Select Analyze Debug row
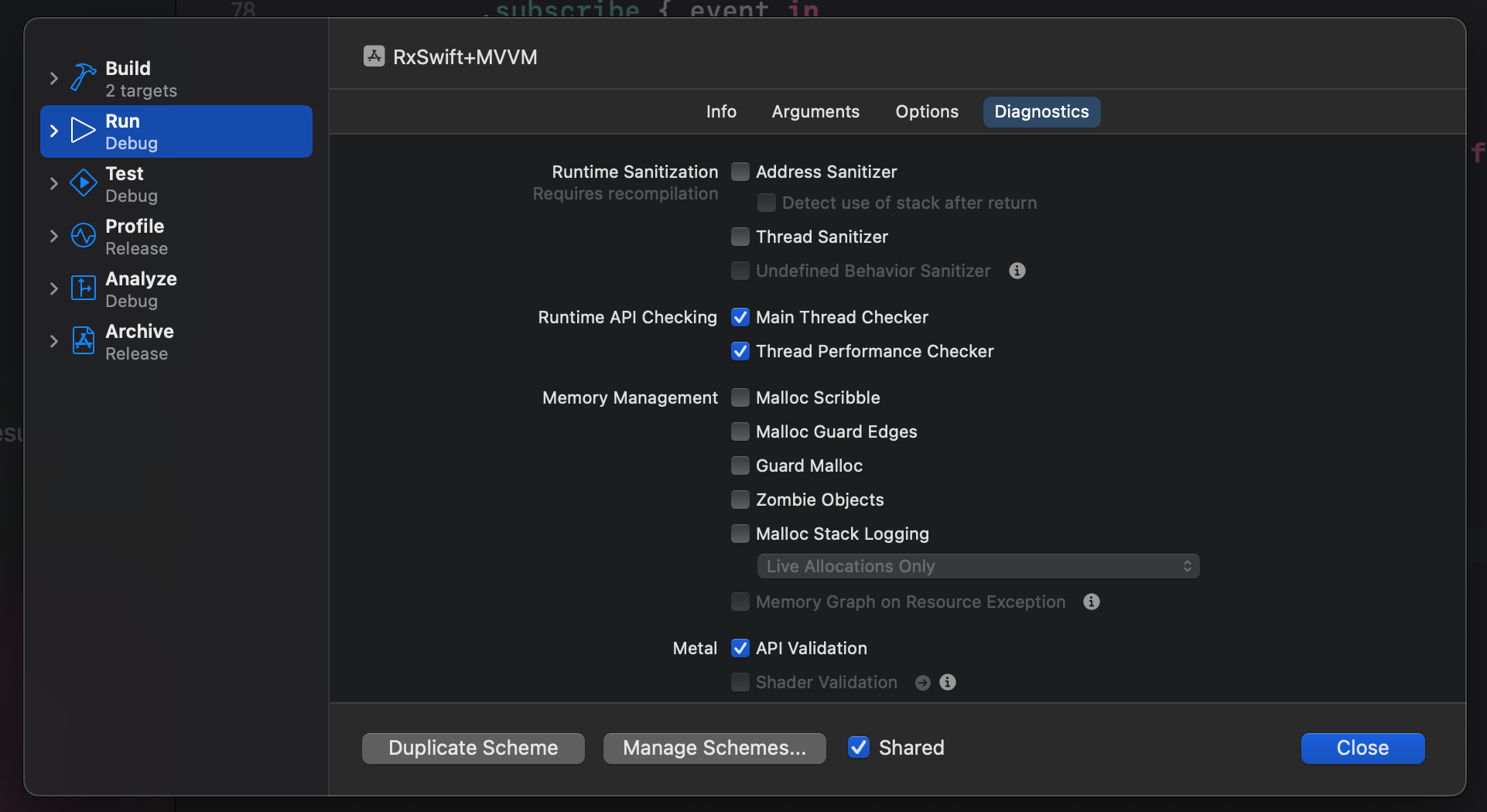This screenshot has width=1487, height=812. (x=176, y=289)
